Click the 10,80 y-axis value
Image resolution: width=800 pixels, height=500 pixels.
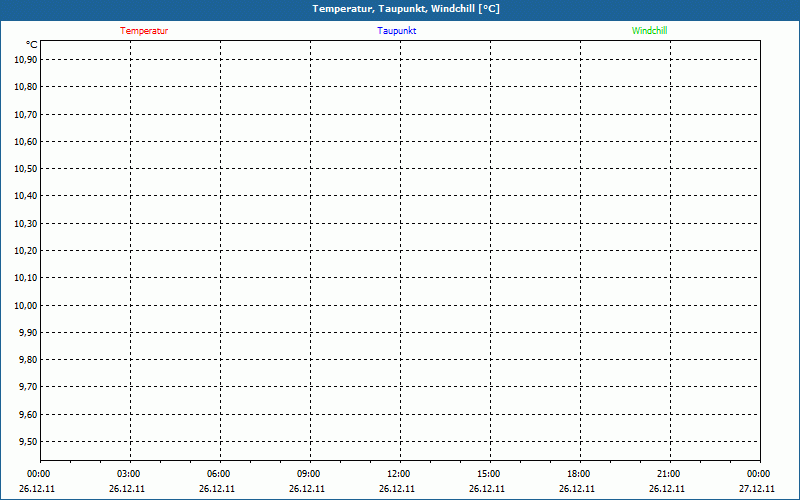point(26,87)
